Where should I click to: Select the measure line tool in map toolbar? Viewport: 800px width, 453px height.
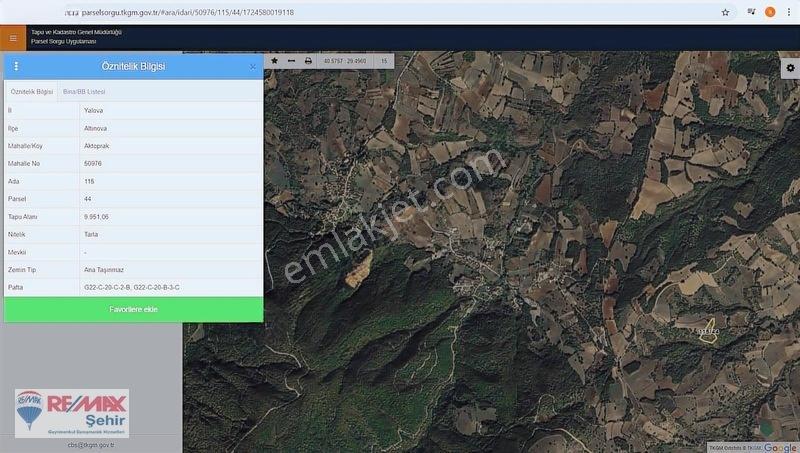[291, 61]
